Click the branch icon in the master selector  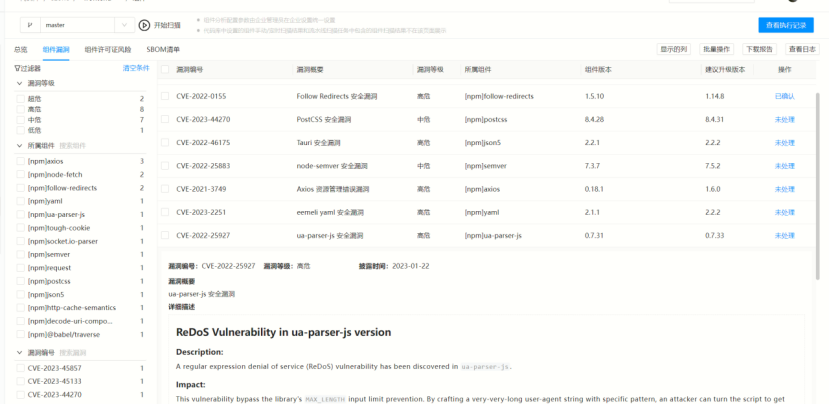pos(30,25)
